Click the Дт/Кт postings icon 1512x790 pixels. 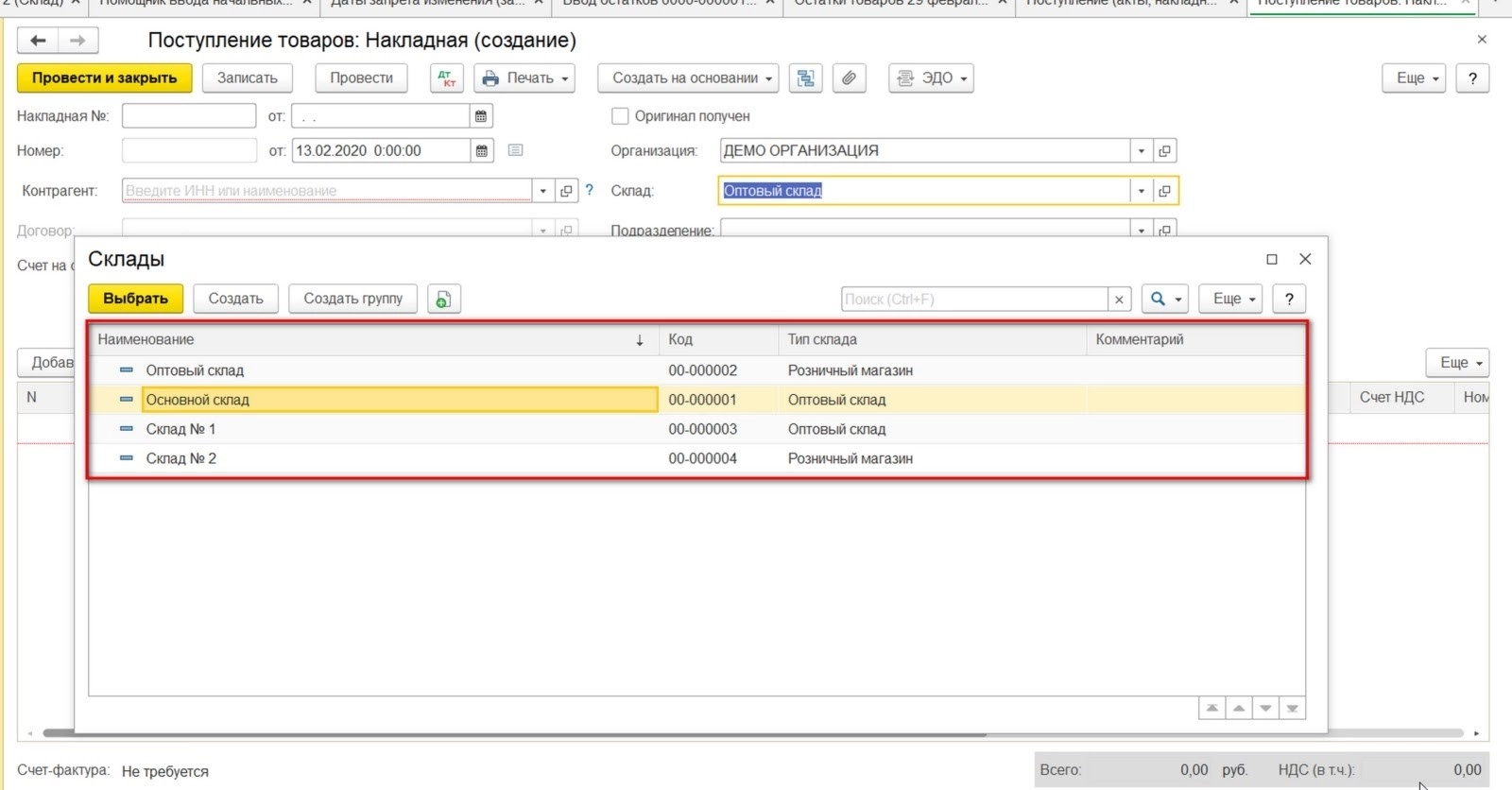pyautogui.click(x=446, y=78)
